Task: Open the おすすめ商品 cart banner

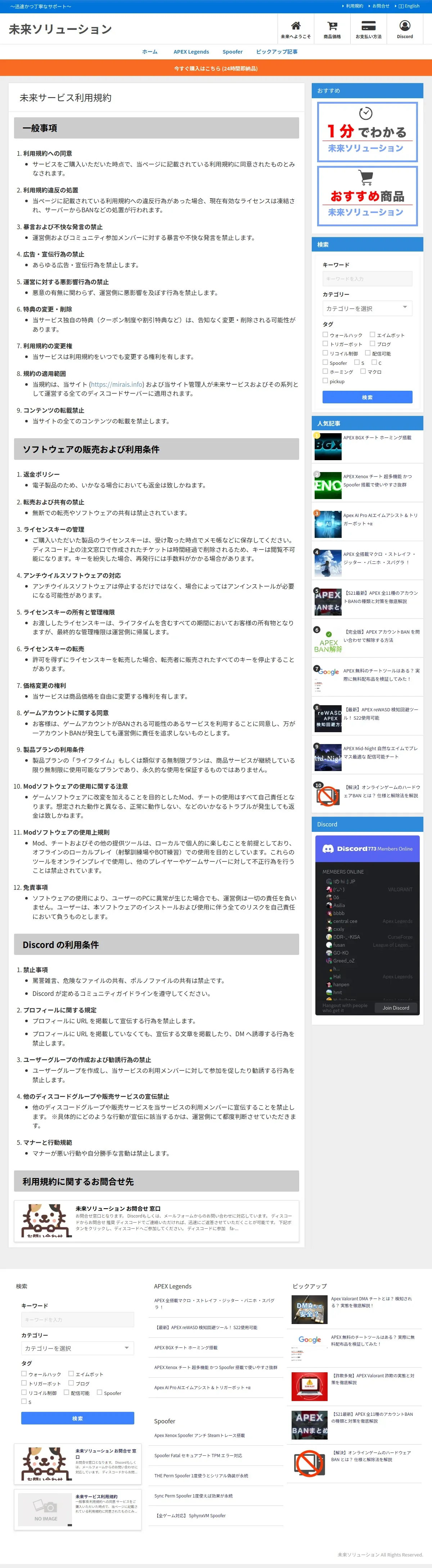Action: pos(367,196)
